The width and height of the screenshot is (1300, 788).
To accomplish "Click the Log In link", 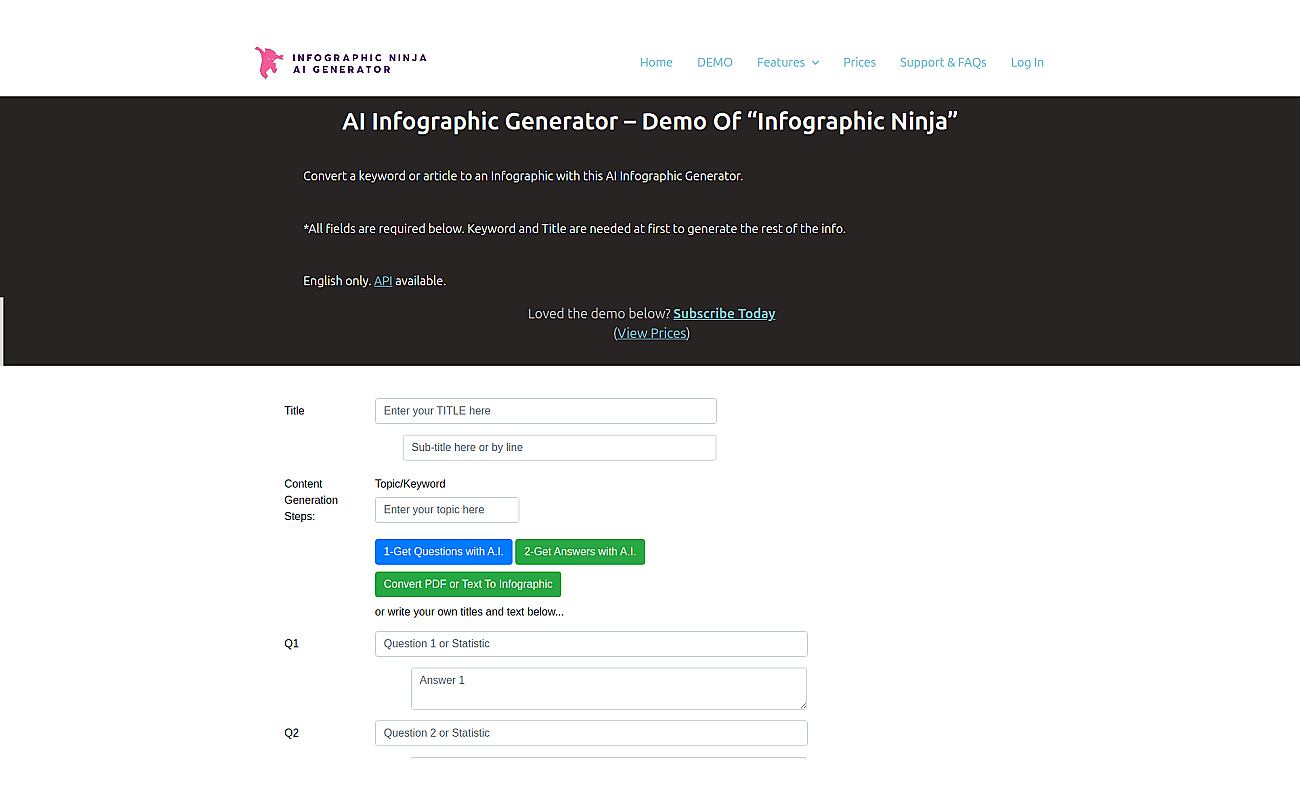I will (x=1027, y=62).
